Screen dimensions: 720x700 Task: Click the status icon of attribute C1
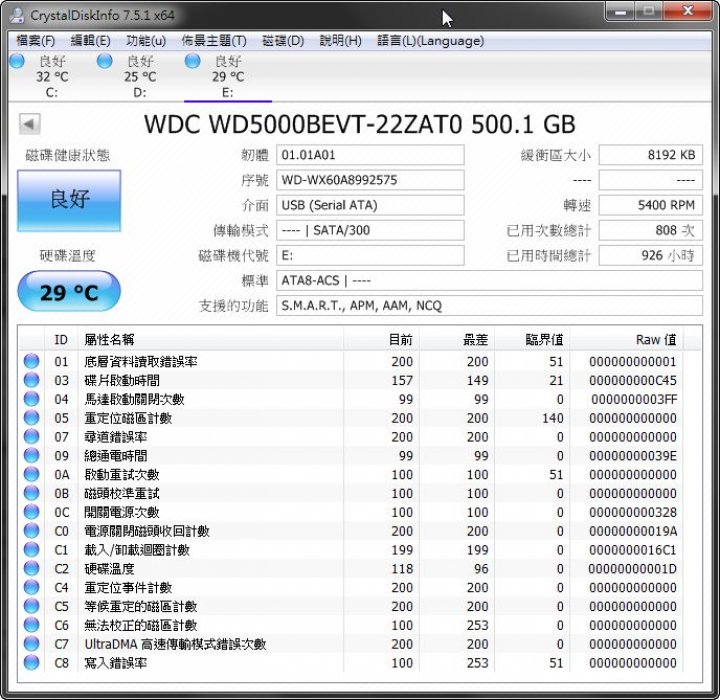coord(31,549)
